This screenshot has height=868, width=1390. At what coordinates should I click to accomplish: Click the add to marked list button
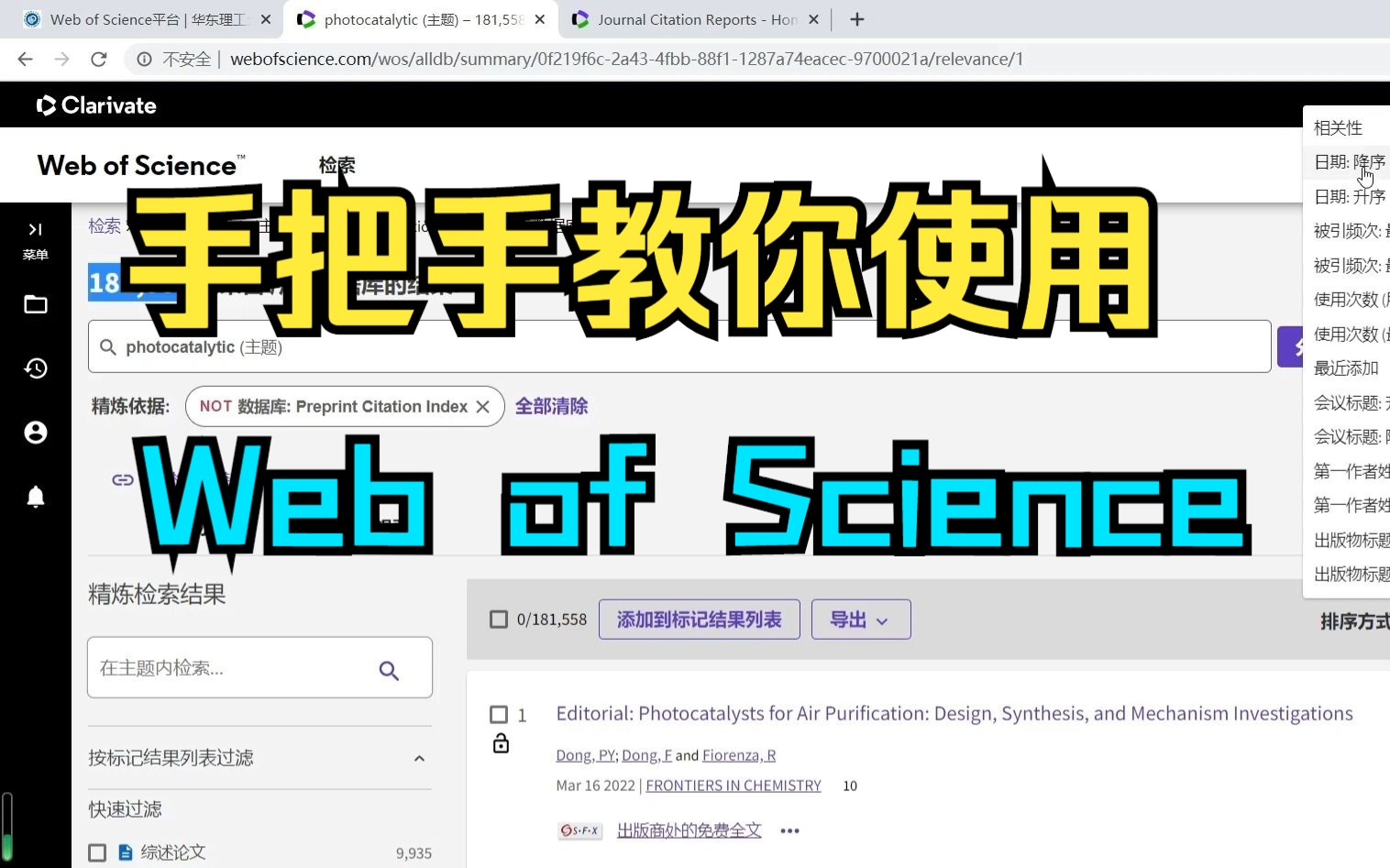(699, 620)
